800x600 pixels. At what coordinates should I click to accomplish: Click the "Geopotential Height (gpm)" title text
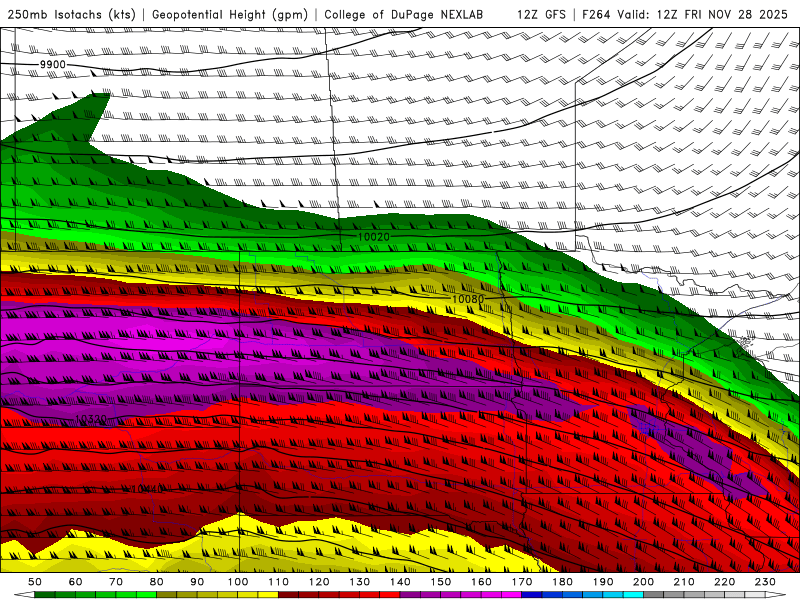click(x=230, y=14)
